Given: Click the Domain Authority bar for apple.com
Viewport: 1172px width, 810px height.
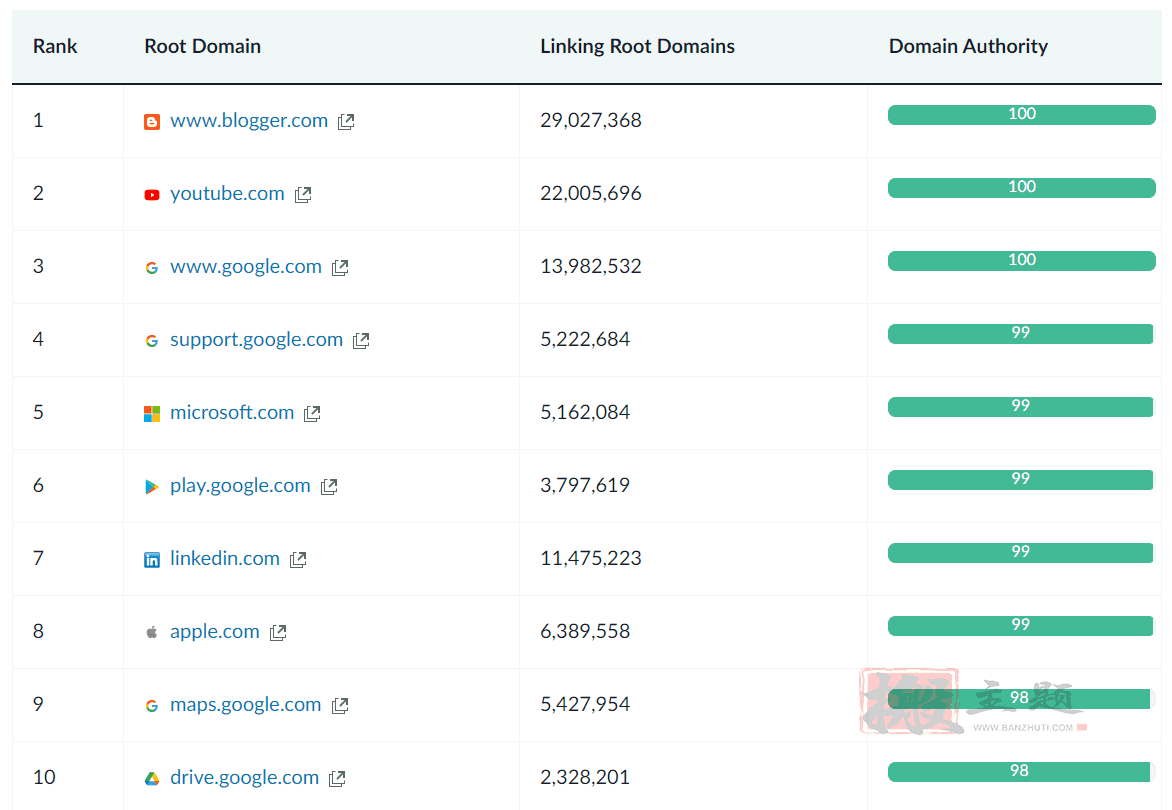Looking at the screenshot, I should [x=1020, y=625].
